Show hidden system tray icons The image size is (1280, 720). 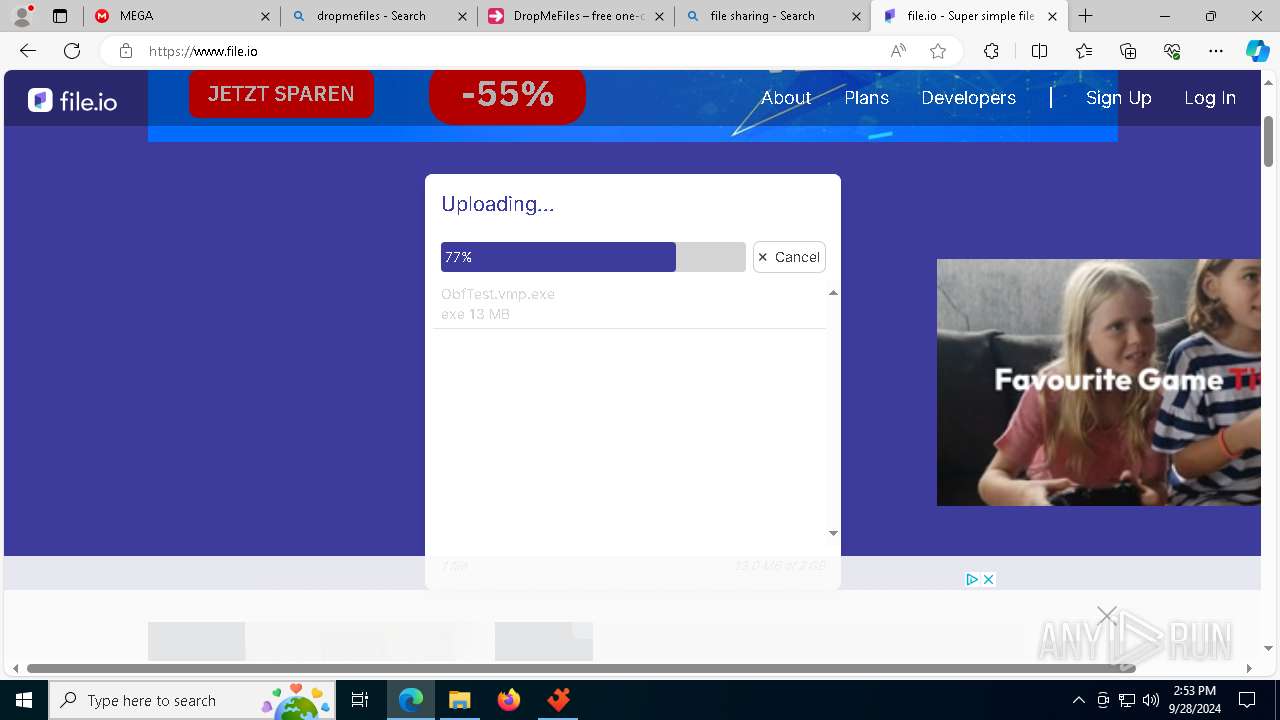point(1078,700)
